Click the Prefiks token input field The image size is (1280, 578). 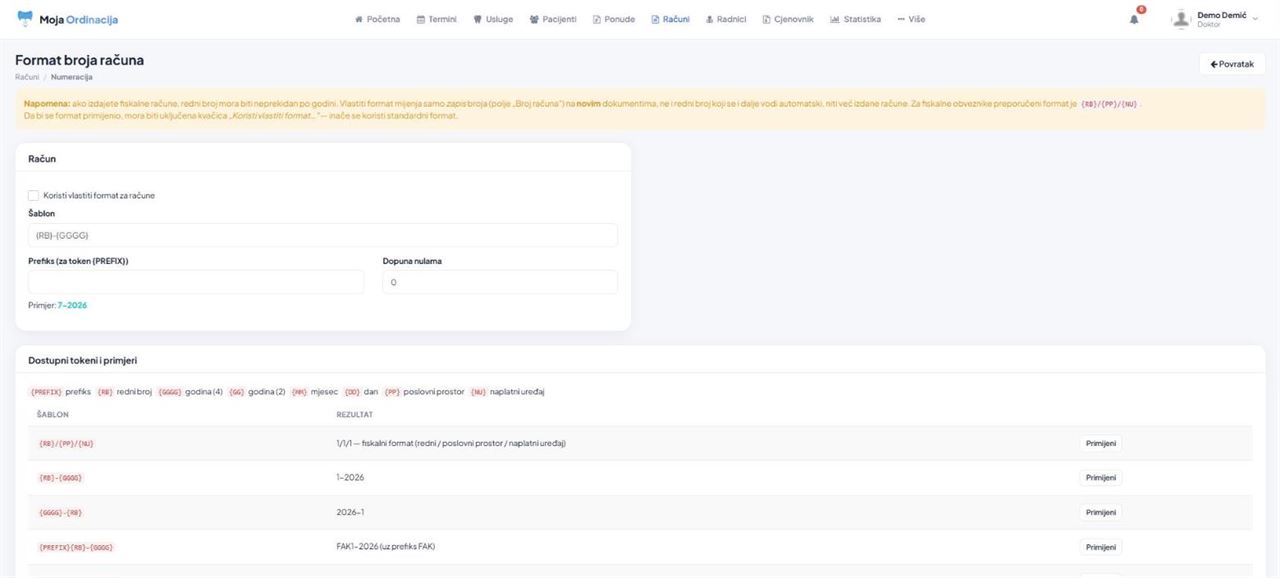point(196,282)
